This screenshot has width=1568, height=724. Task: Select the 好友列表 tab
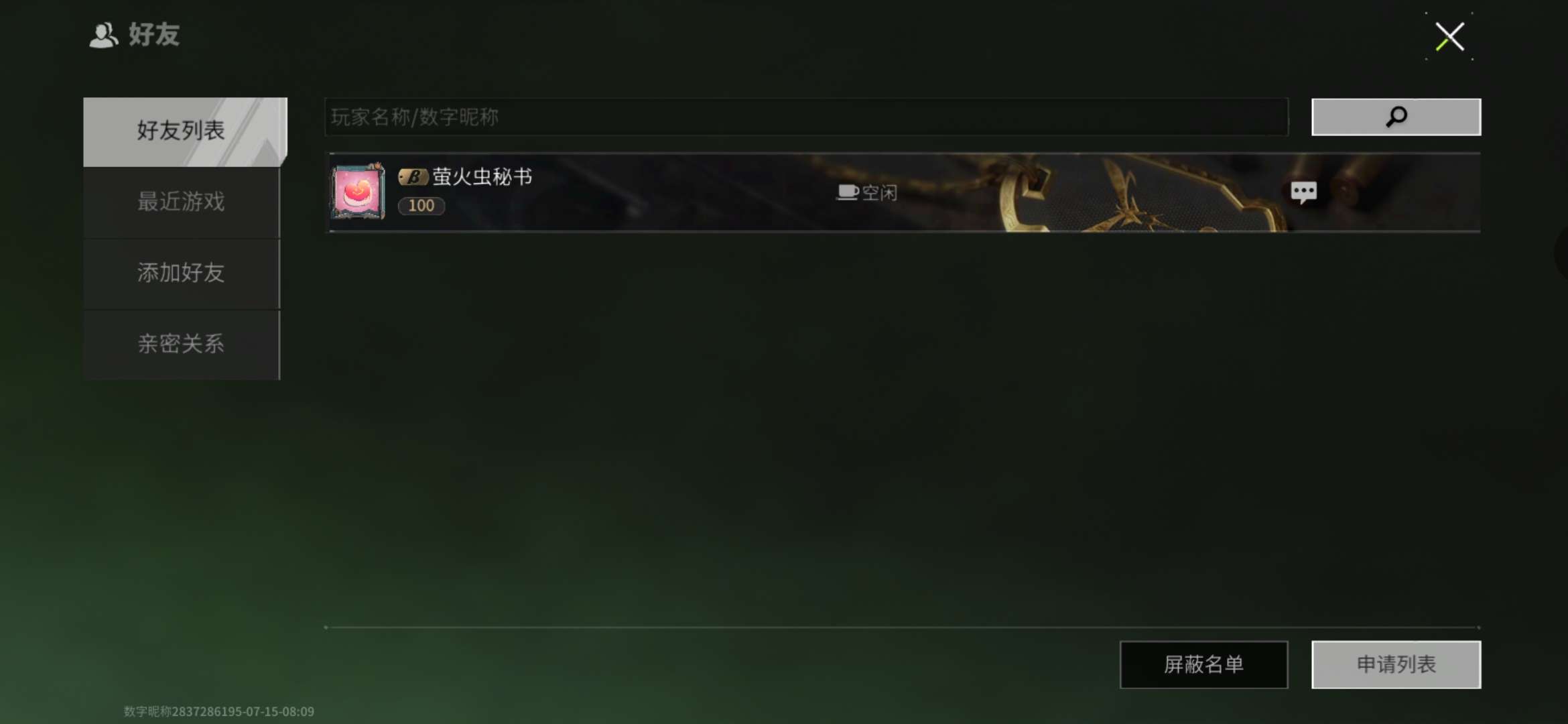point(182,131)
